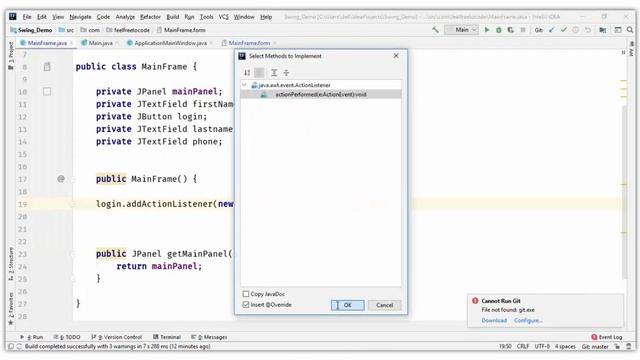Click the IntelliJ IDEA logo icon in title bar
640x360 pixels.
click(x=13, y=17)
